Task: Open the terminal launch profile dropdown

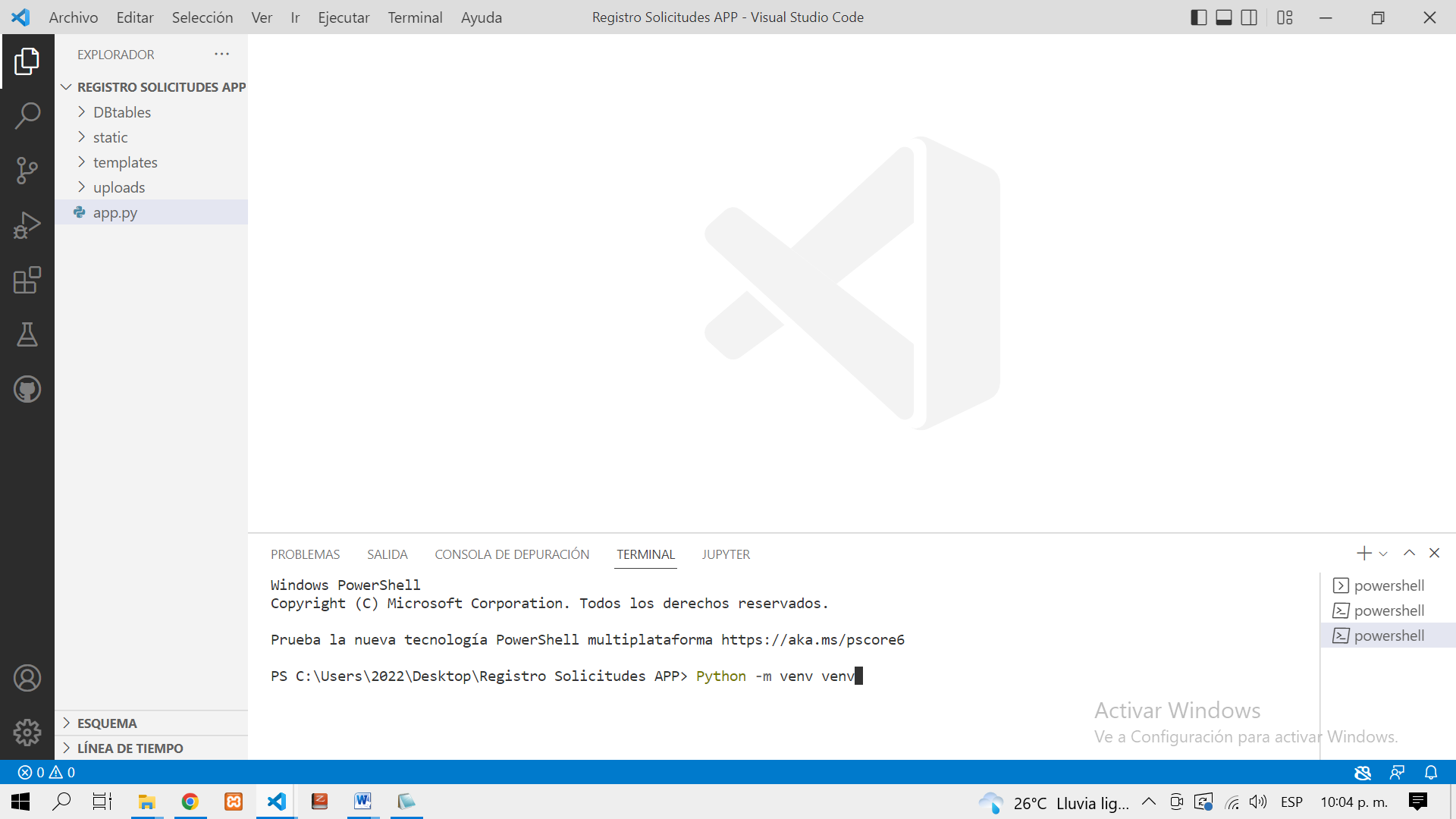Action: point(1383,553)
